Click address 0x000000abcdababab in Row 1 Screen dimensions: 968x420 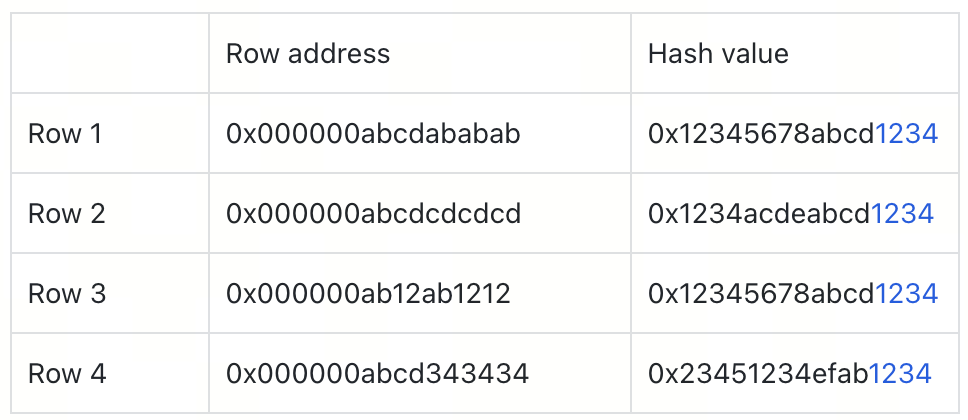click(374, 134)
